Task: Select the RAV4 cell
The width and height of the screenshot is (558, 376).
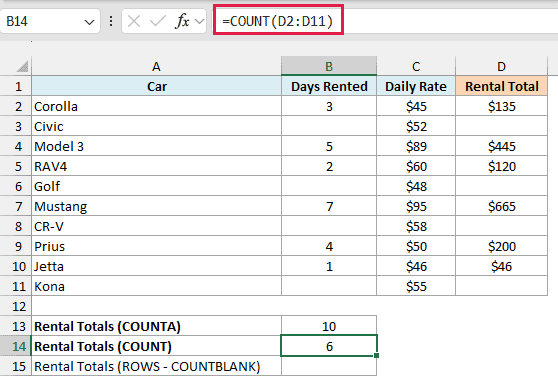Action: (156, 166)
